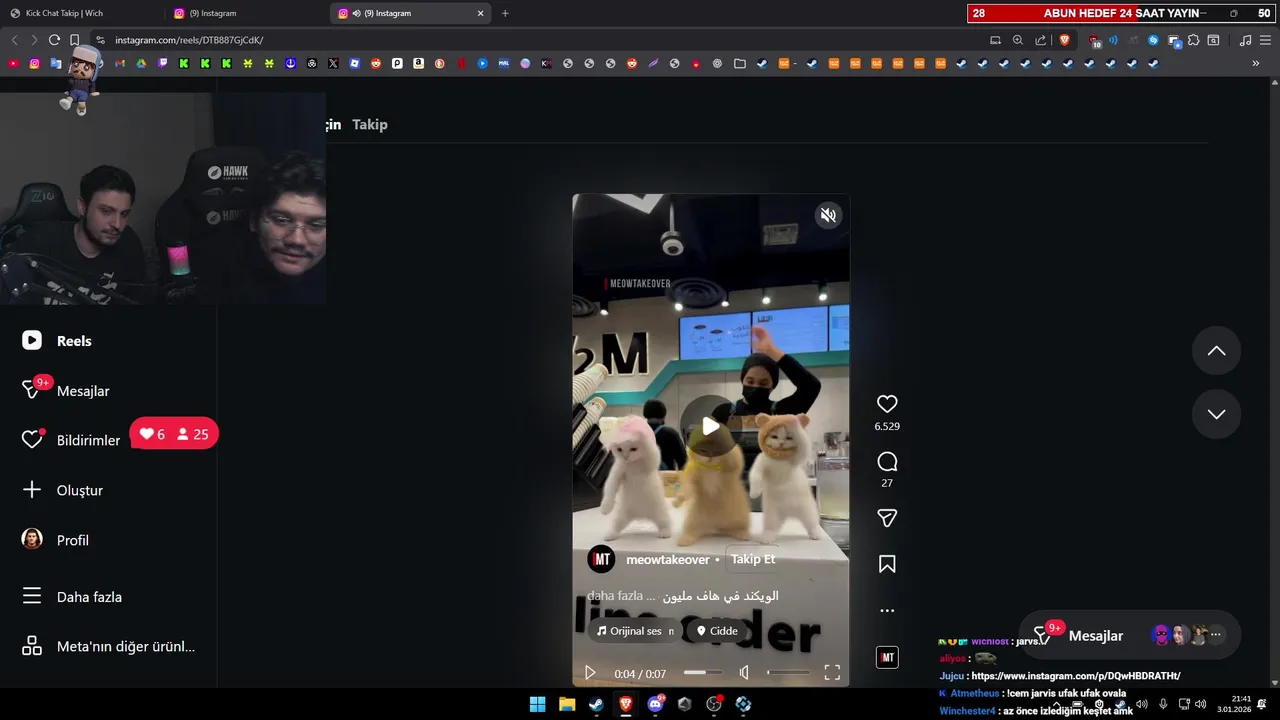The height and width of the screenshot is (720, 1280).
Task: Open the meowtakeover MT avatar
Action: 601,560
